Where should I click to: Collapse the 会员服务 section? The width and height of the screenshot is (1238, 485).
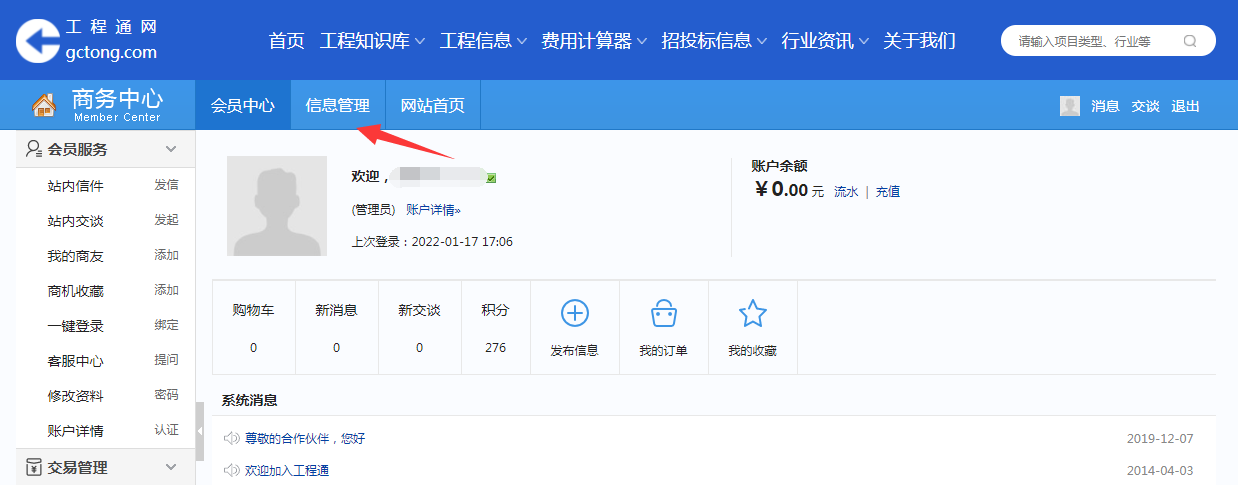pos(171,149)
